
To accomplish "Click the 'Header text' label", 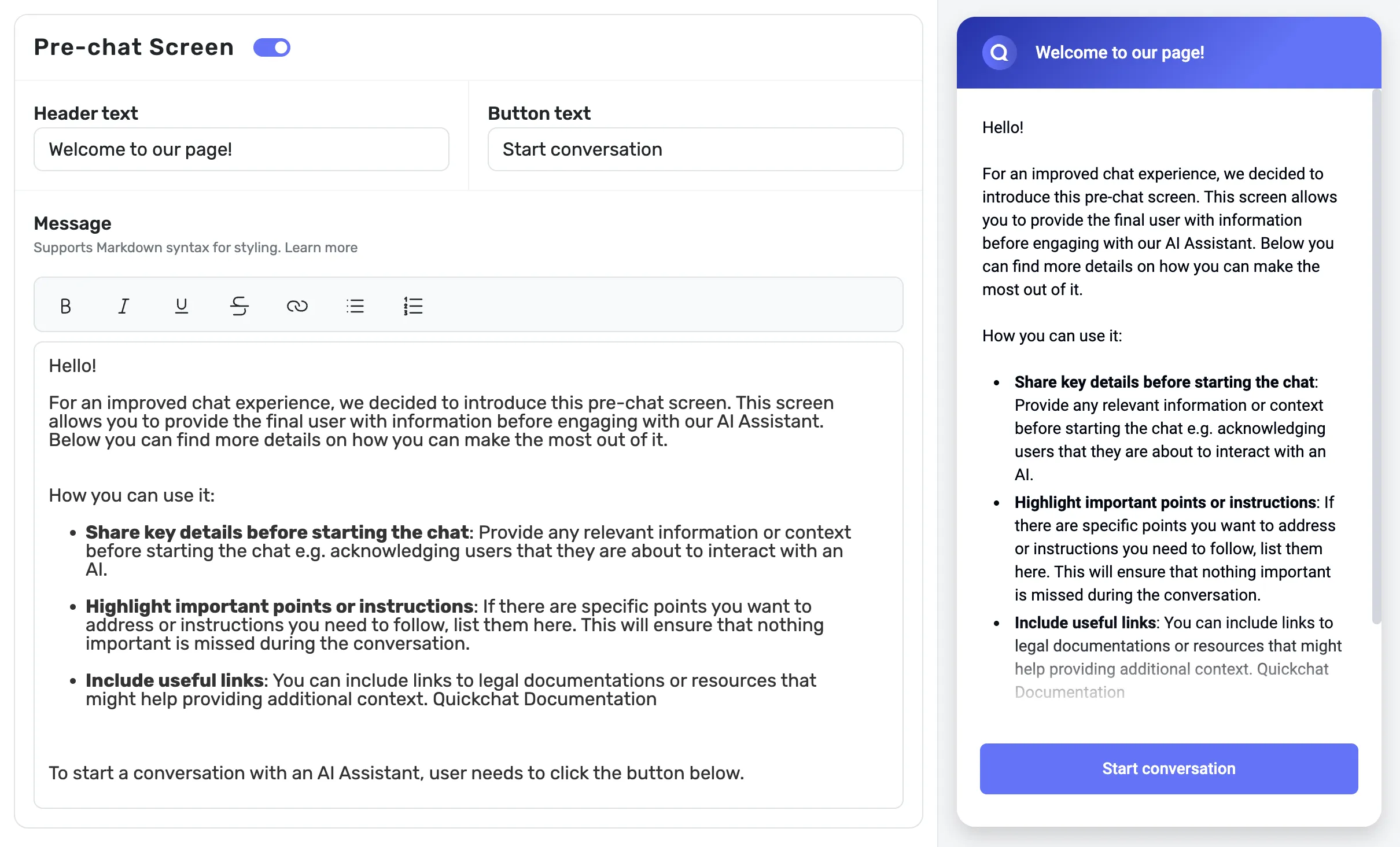I will point(86,113).
